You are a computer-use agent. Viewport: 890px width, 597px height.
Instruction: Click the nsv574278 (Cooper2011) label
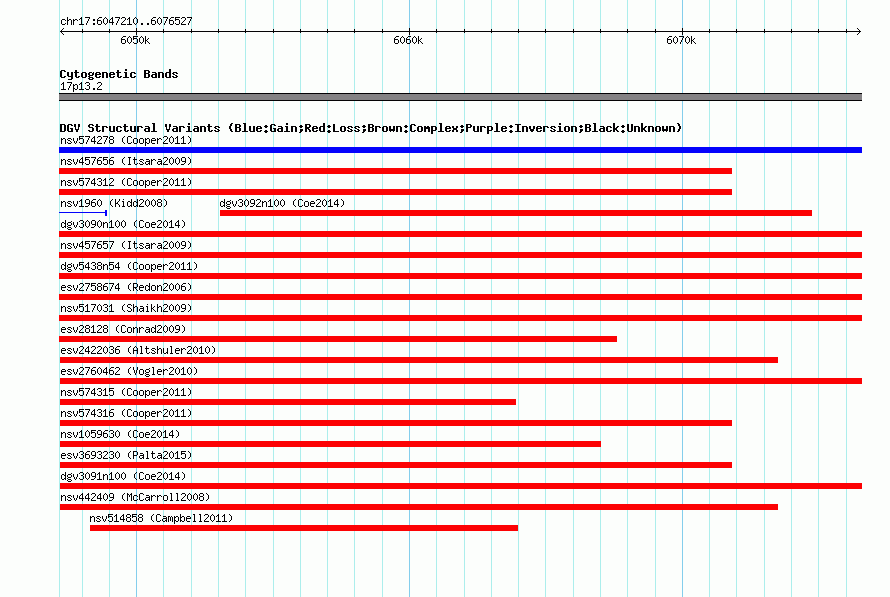(126, 140)
